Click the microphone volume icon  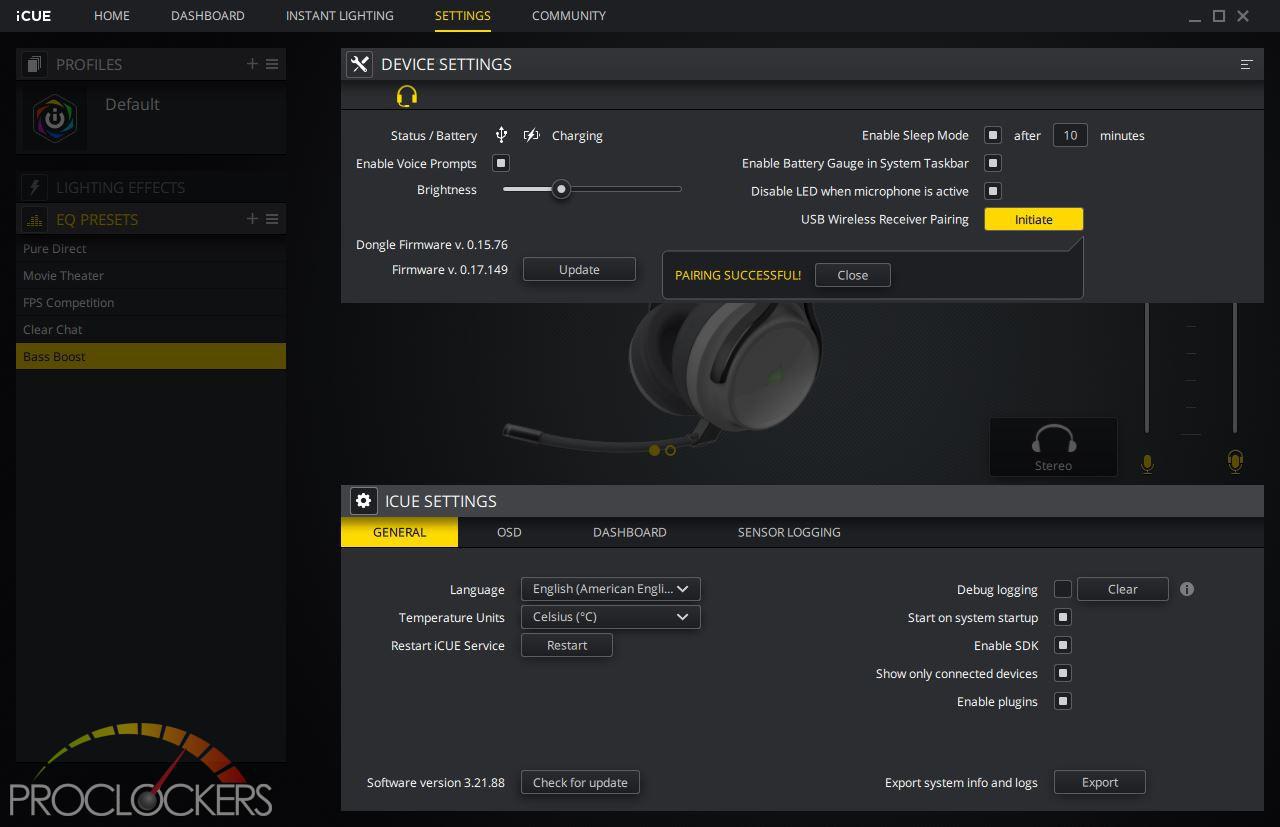[x=1147, y=463]
